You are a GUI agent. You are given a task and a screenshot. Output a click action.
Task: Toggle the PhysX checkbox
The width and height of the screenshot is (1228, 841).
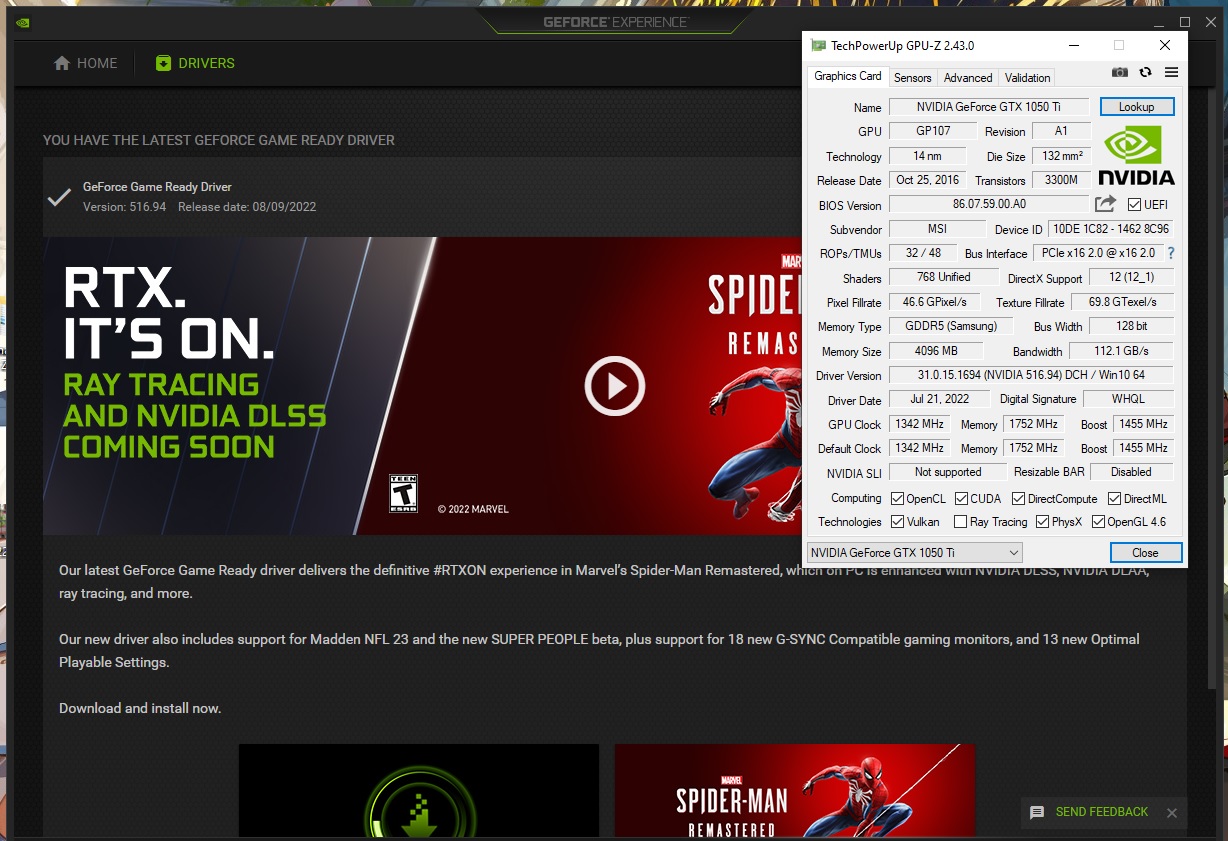(x=1043, y=522)
